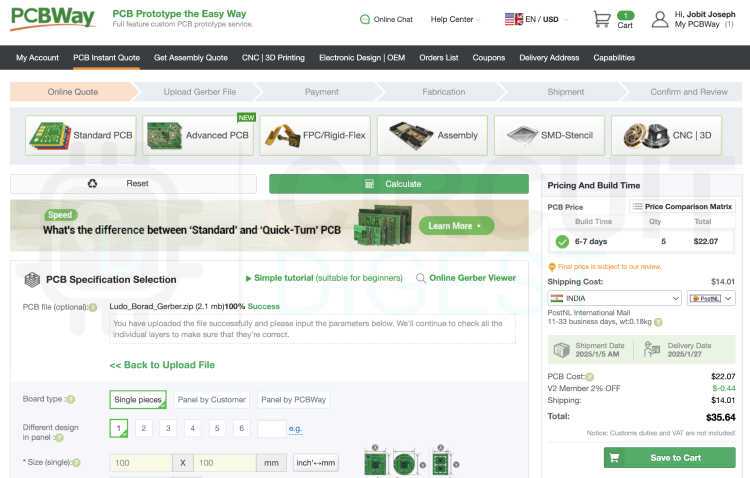Click the second Size field showing 100
The width and height of the screenshot is (750, 478).
[x=224, y=463]
